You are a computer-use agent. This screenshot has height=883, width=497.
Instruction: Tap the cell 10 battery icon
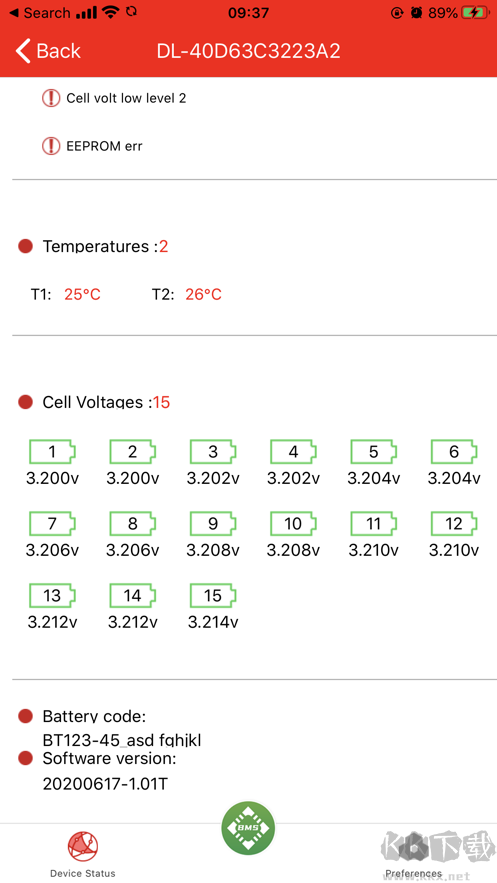[293, 524]
